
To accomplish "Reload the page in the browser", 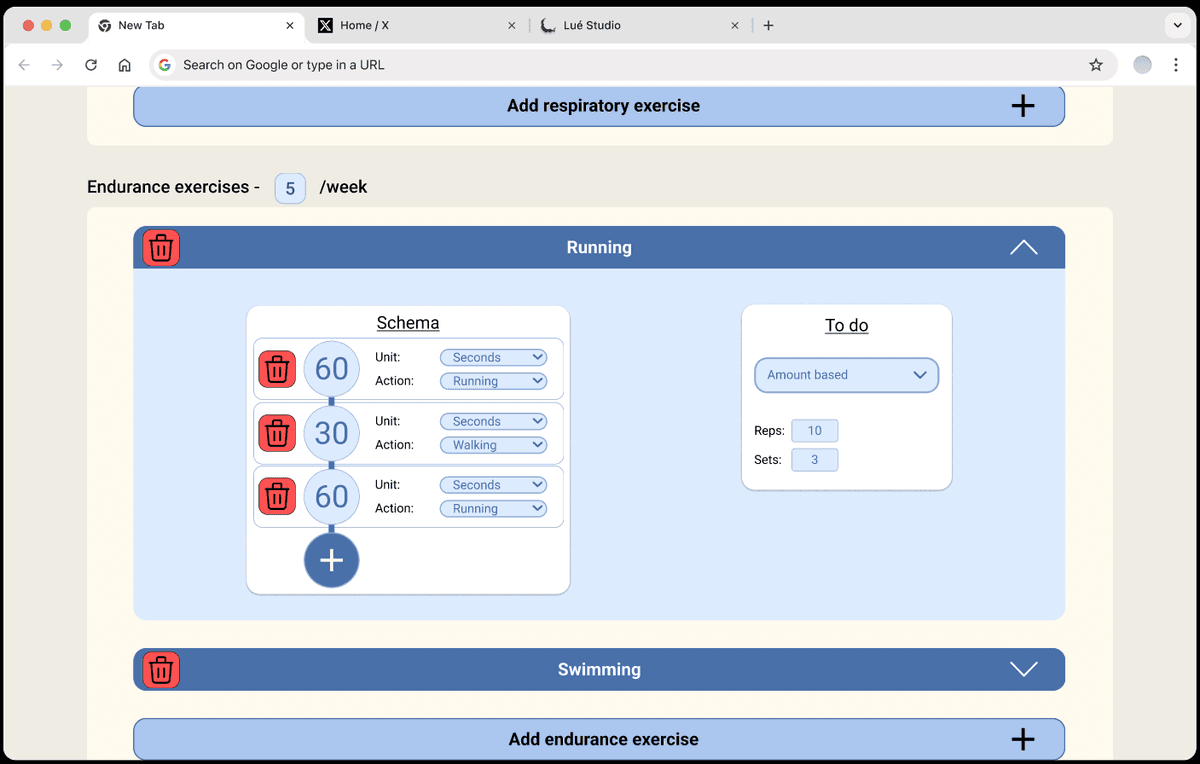I will (91, 65).
